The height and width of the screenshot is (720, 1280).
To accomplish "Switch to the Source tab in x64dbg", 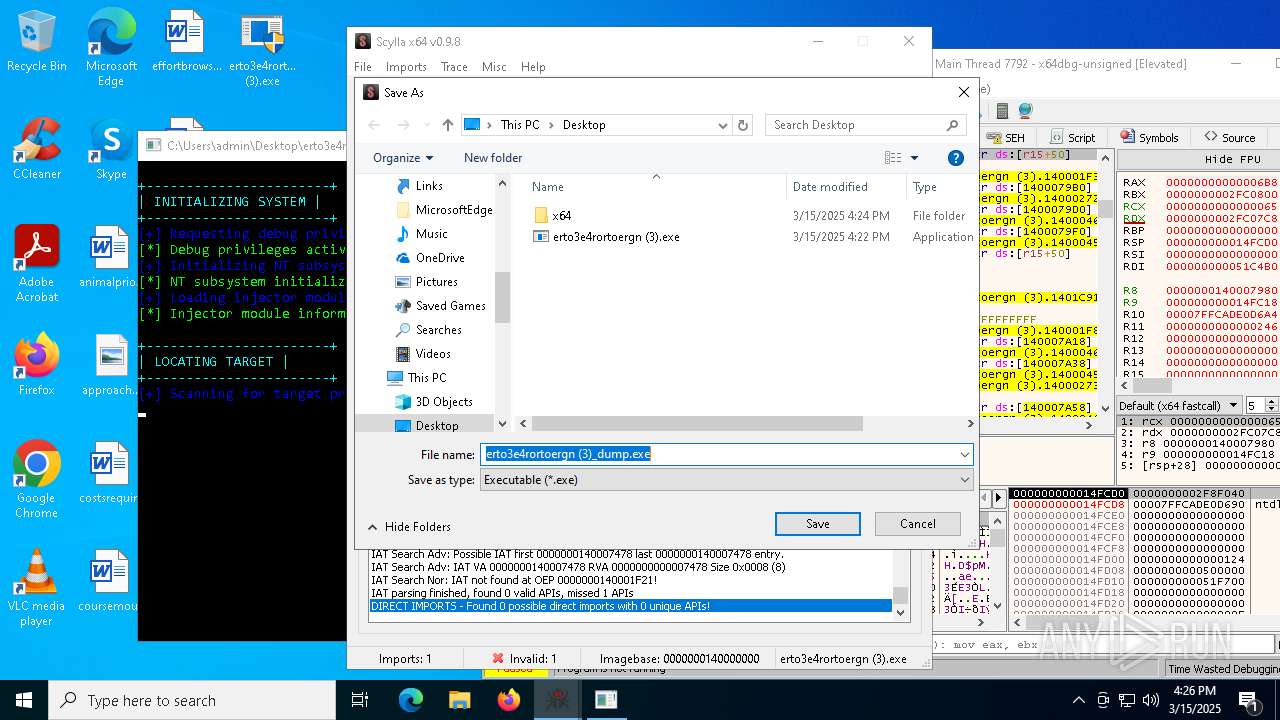I will [1229, 138].
